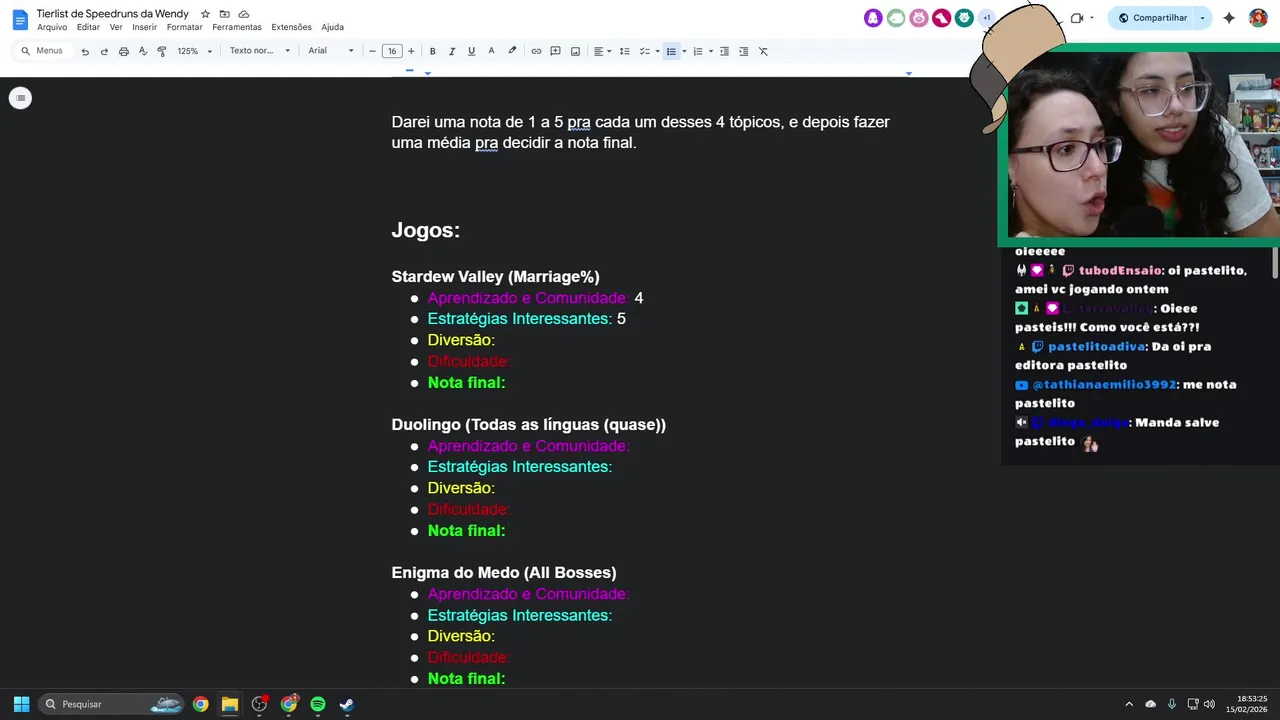Open the Gemini sparkle assistant
This screenshot has height=720, width=1280.
click(1229, 18)
